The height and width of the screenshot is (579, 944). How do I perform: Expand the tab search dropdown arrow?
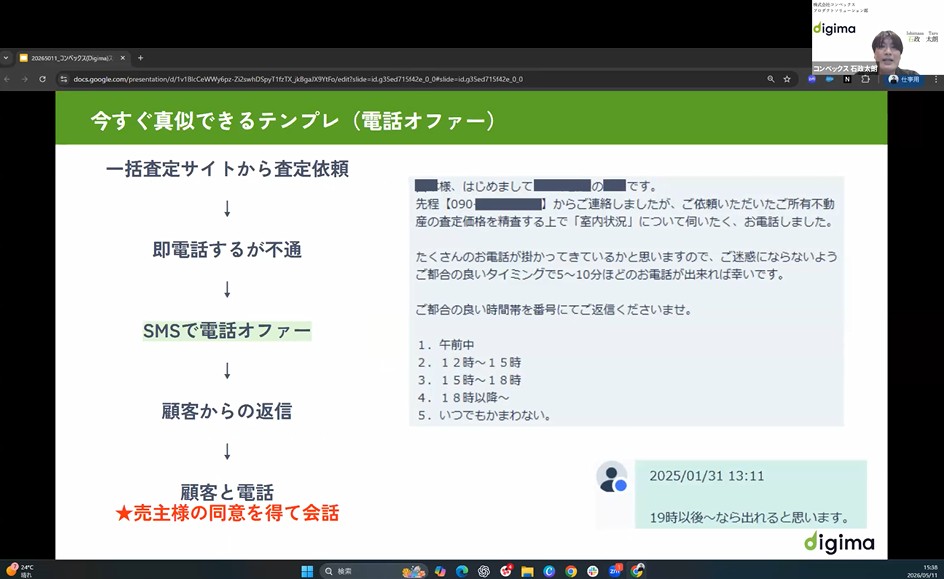click(6, 58)
